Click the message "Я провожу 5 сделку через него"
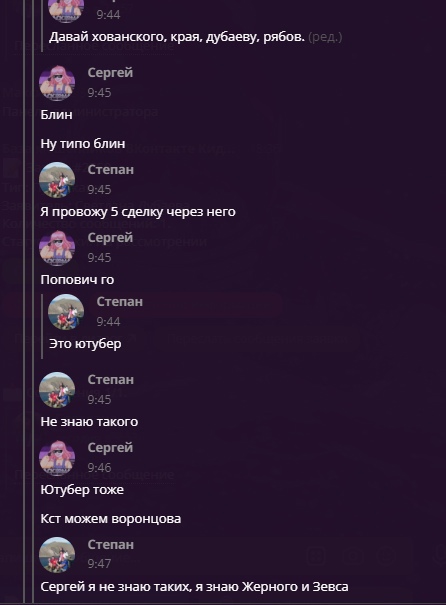The height and width of the screenshot is (605, 446). click(x=138, y=212)
